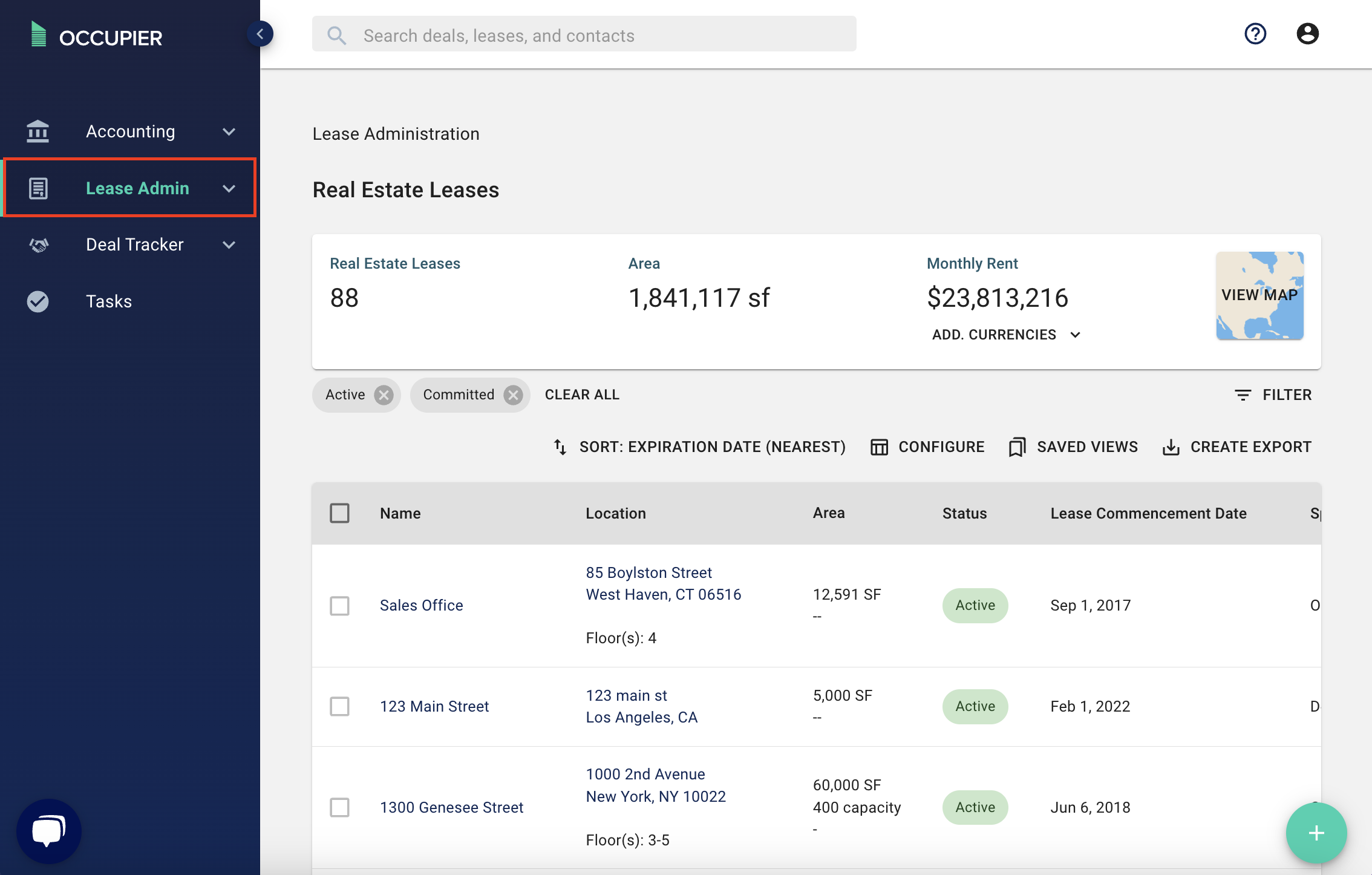Open the user account profile icon
The height and width of the screenshot is (875, 1372).
[1307, 33]
